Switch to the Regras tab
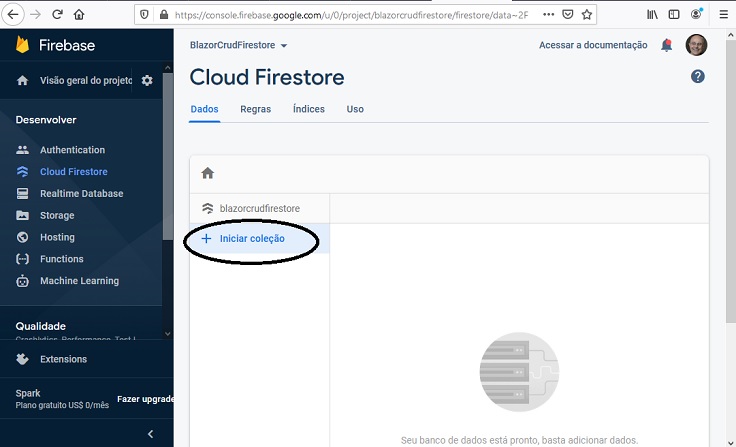 click(255, 109)
